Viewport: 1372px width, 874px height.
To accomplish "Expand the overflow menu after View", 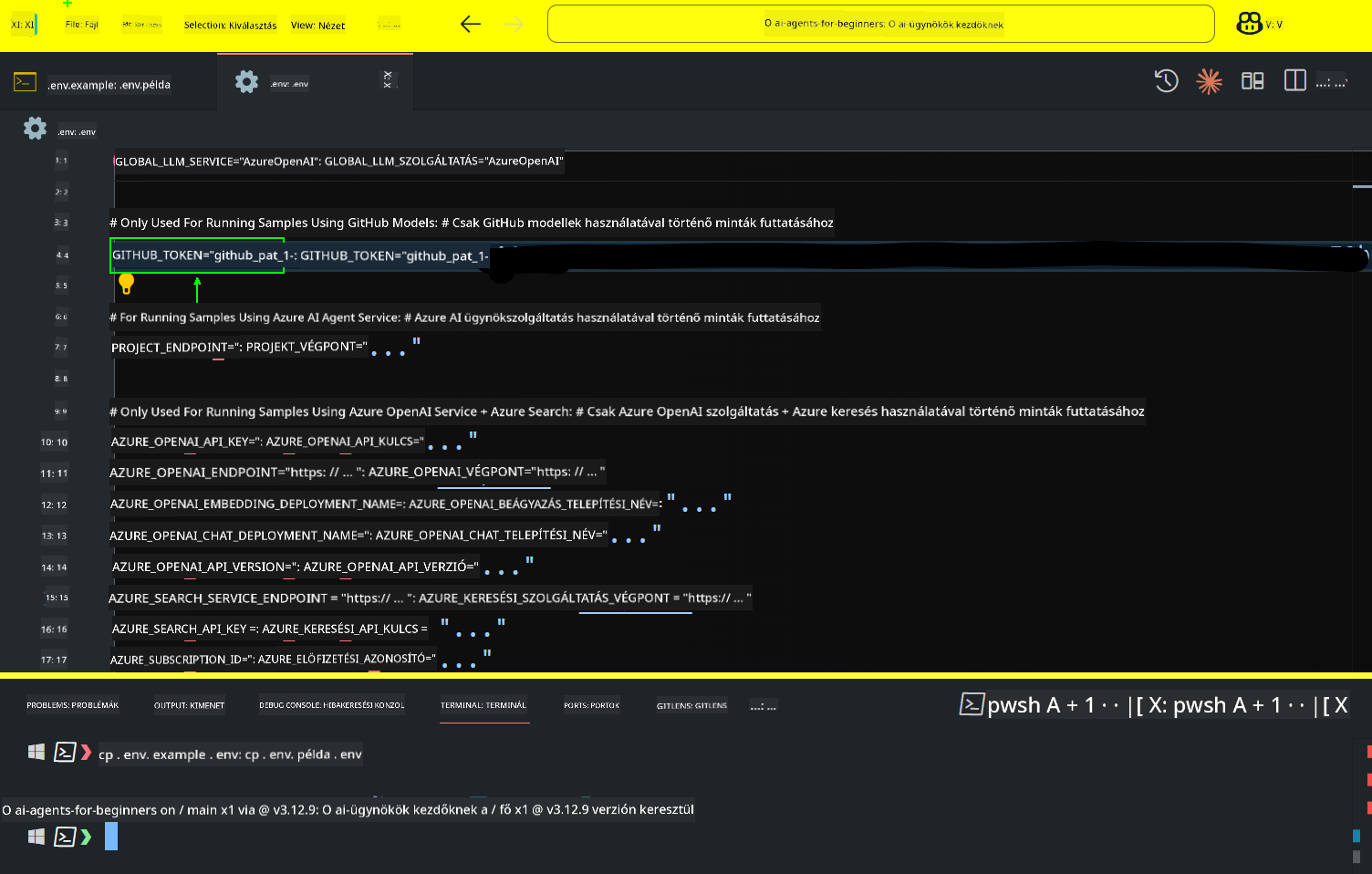I will click(x=390, y=25).
